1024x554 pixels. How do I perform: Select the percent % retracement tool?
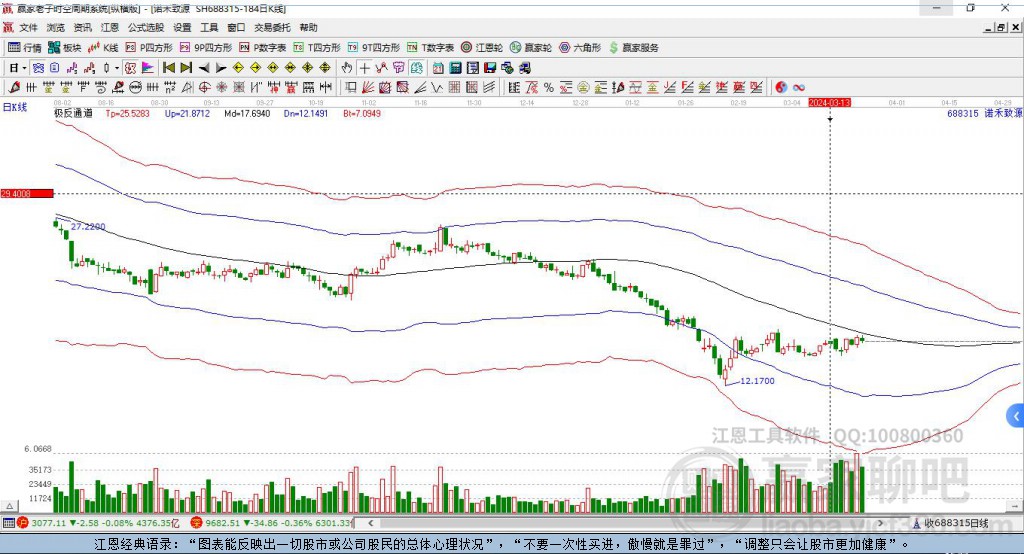pos(549,88)
